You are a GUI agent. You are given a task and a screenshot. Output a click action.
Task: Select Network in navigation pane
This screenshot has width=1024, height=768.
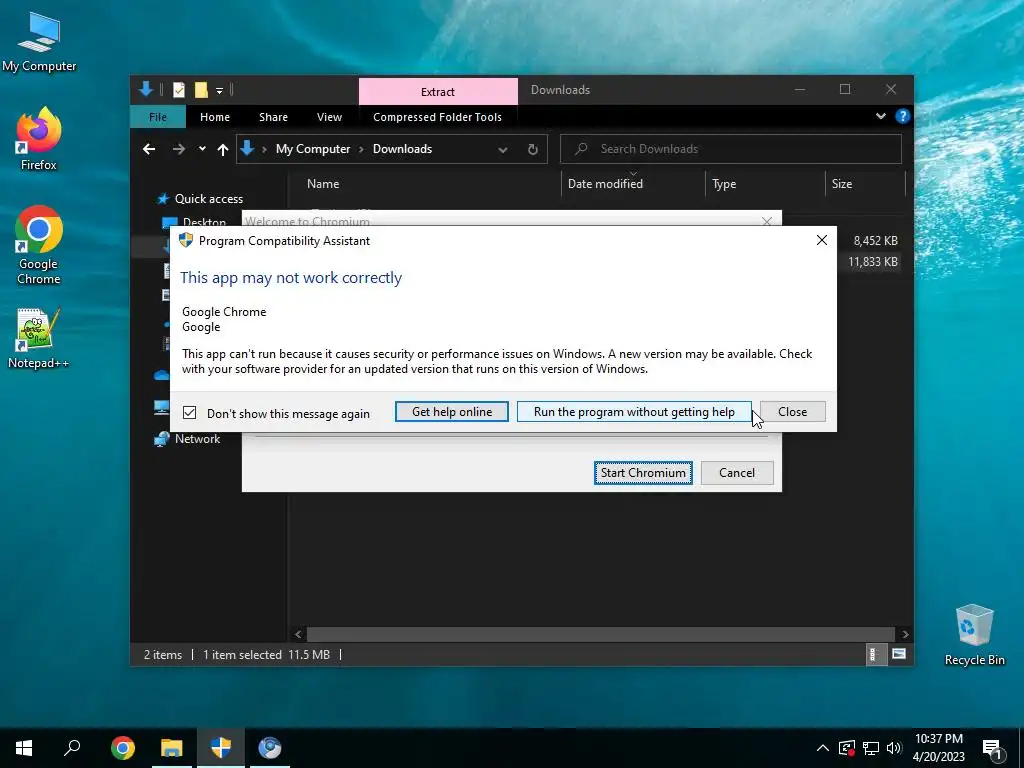pos(187,439)
